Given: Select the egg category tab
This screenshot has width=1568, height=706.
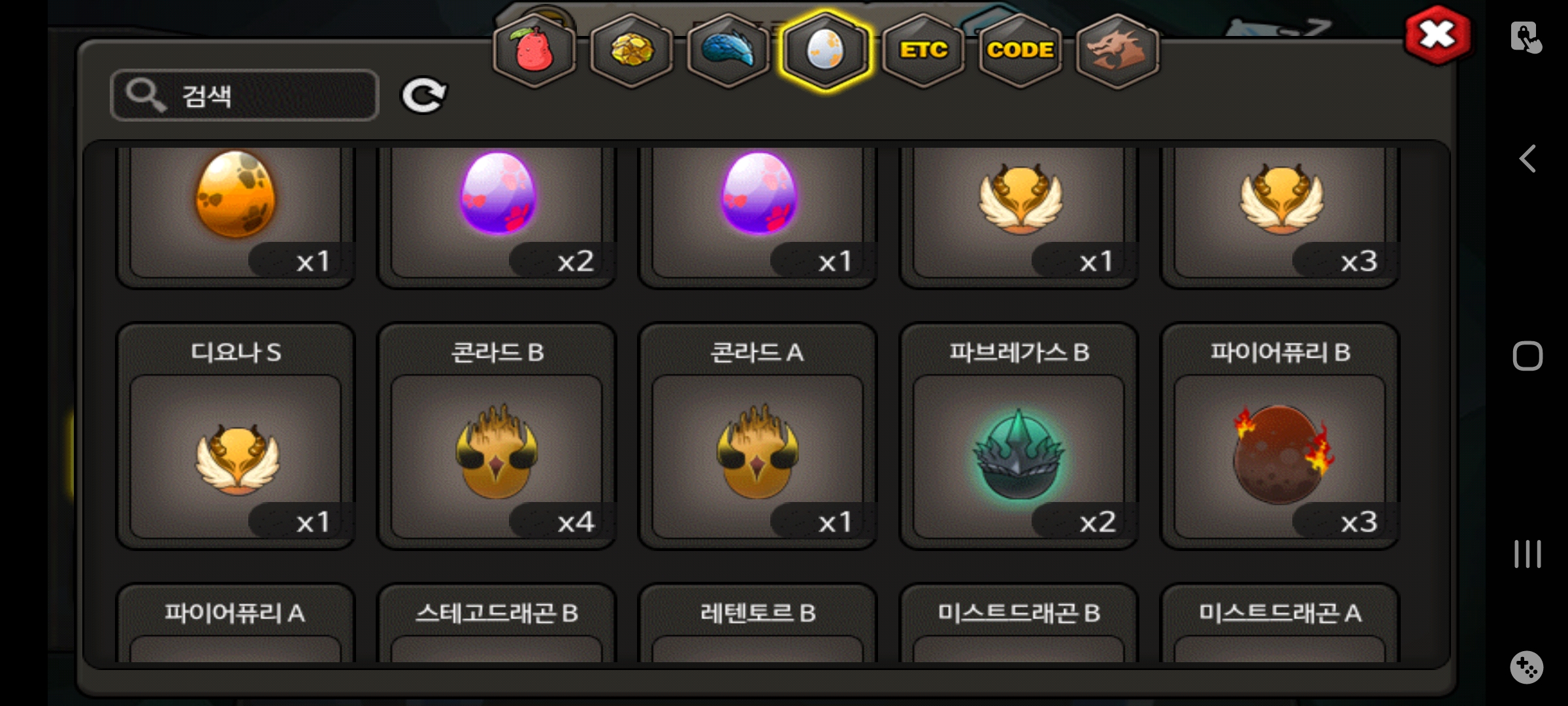Looking at the screenshot, I should (x=825, y=51).
